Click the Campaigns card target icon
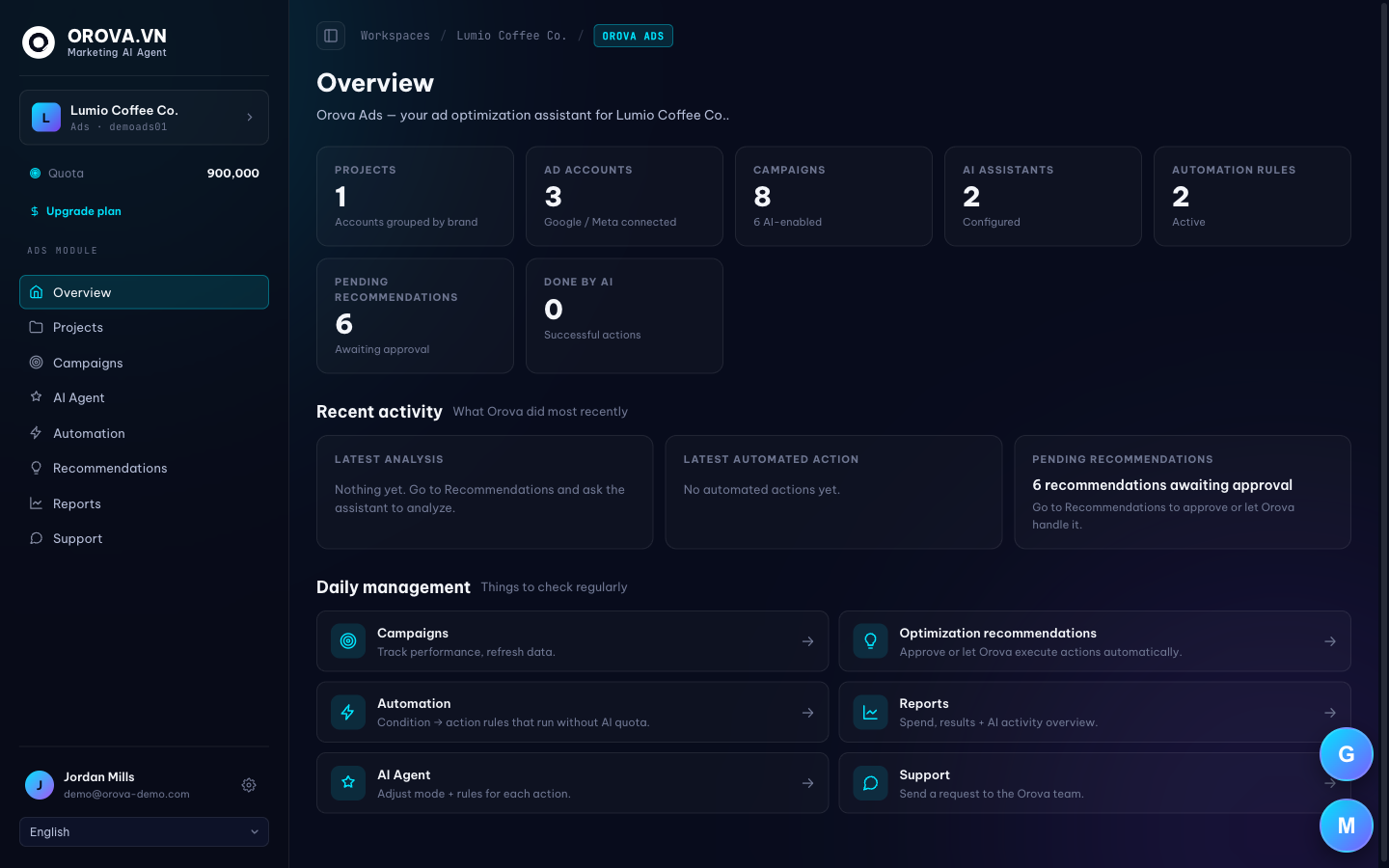Screen dimensions: 1389x868 coord(348,641)
